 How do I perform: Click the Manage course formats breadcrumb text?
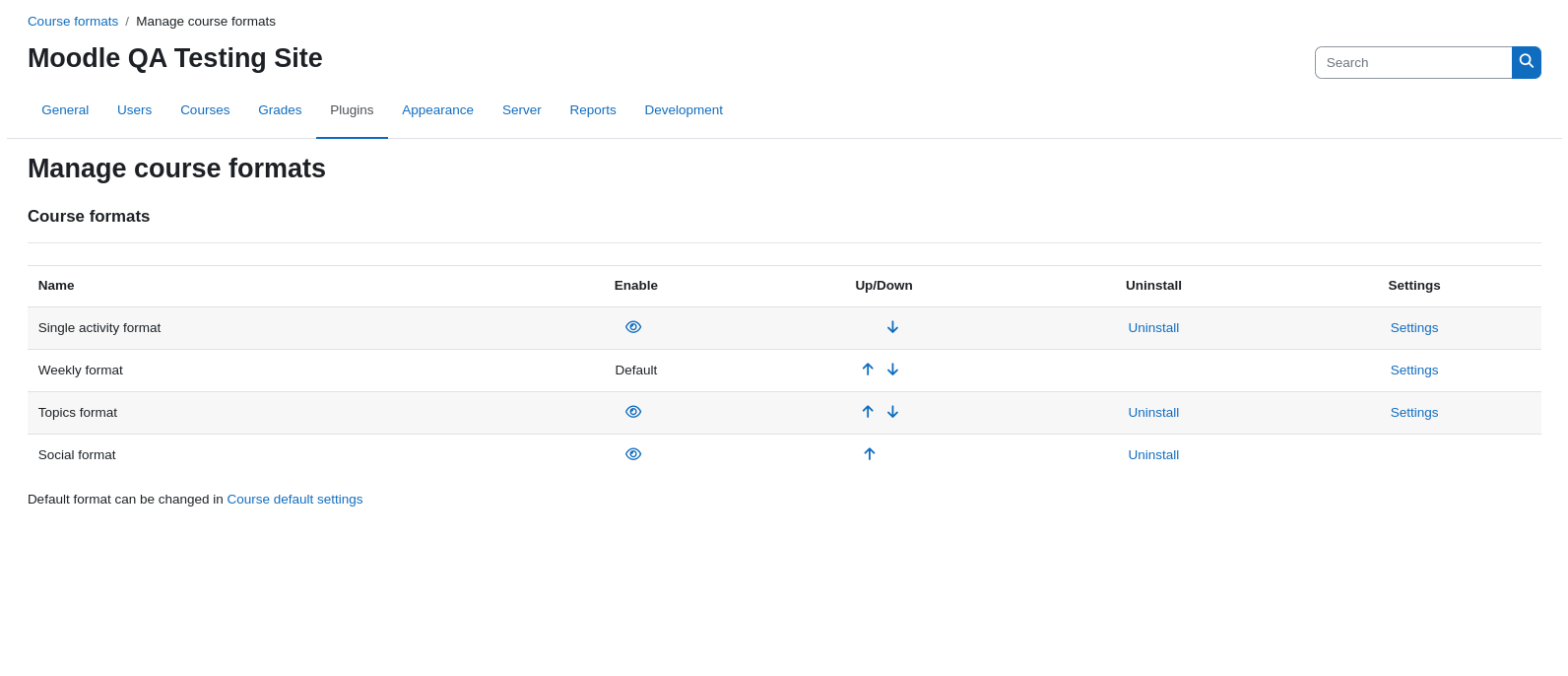(206, 22)
